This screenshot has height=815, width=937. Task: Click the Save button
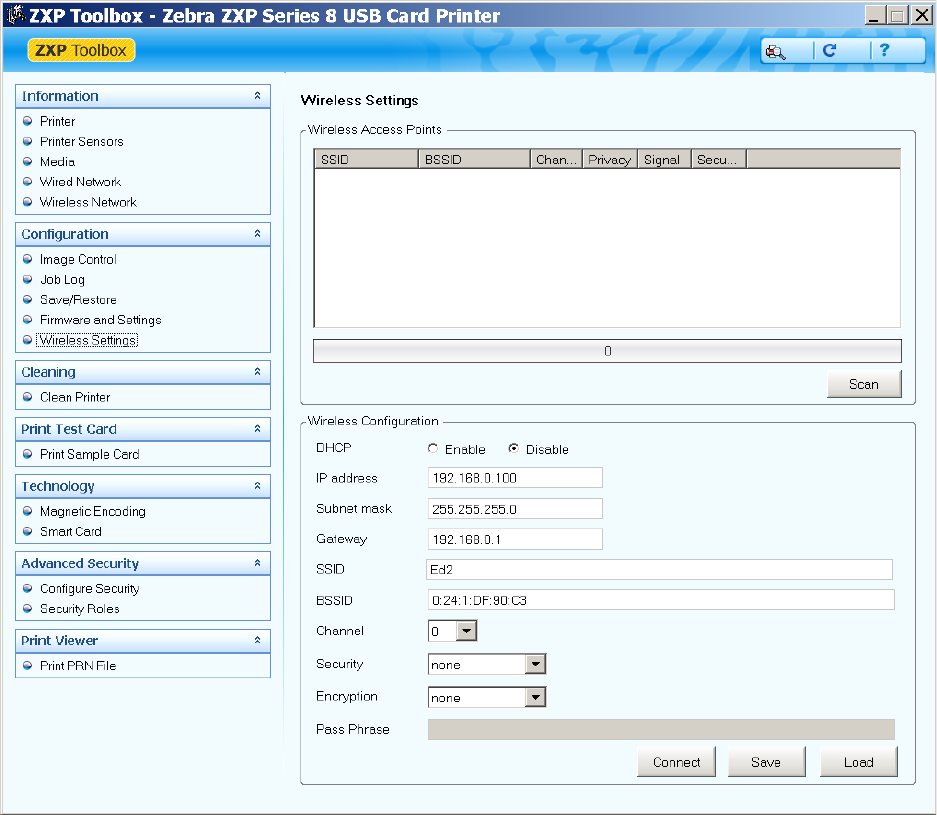[766, 762]
